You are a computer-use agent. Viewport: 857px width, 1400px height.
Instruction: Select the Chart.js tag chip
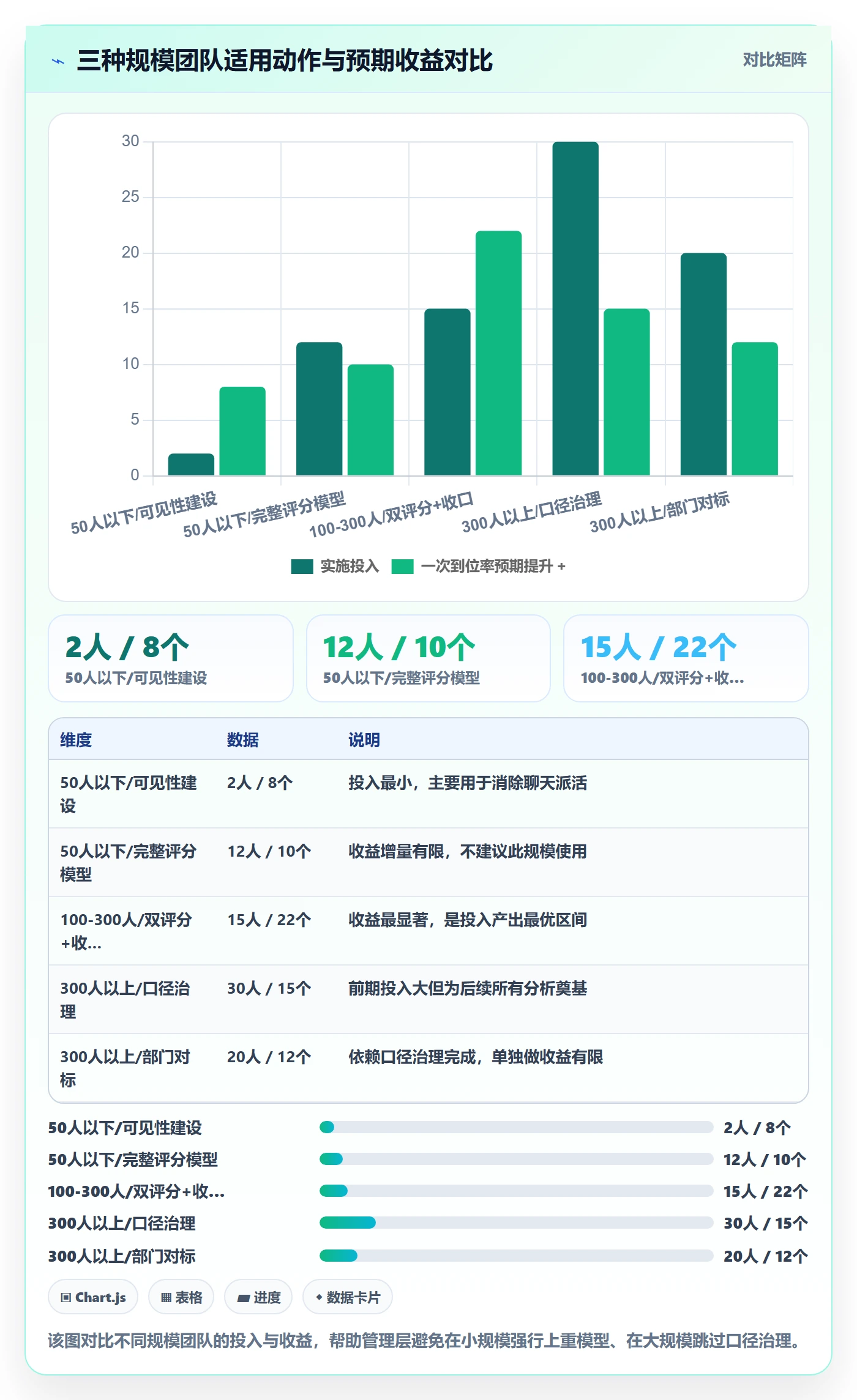tap(93, 1297)
